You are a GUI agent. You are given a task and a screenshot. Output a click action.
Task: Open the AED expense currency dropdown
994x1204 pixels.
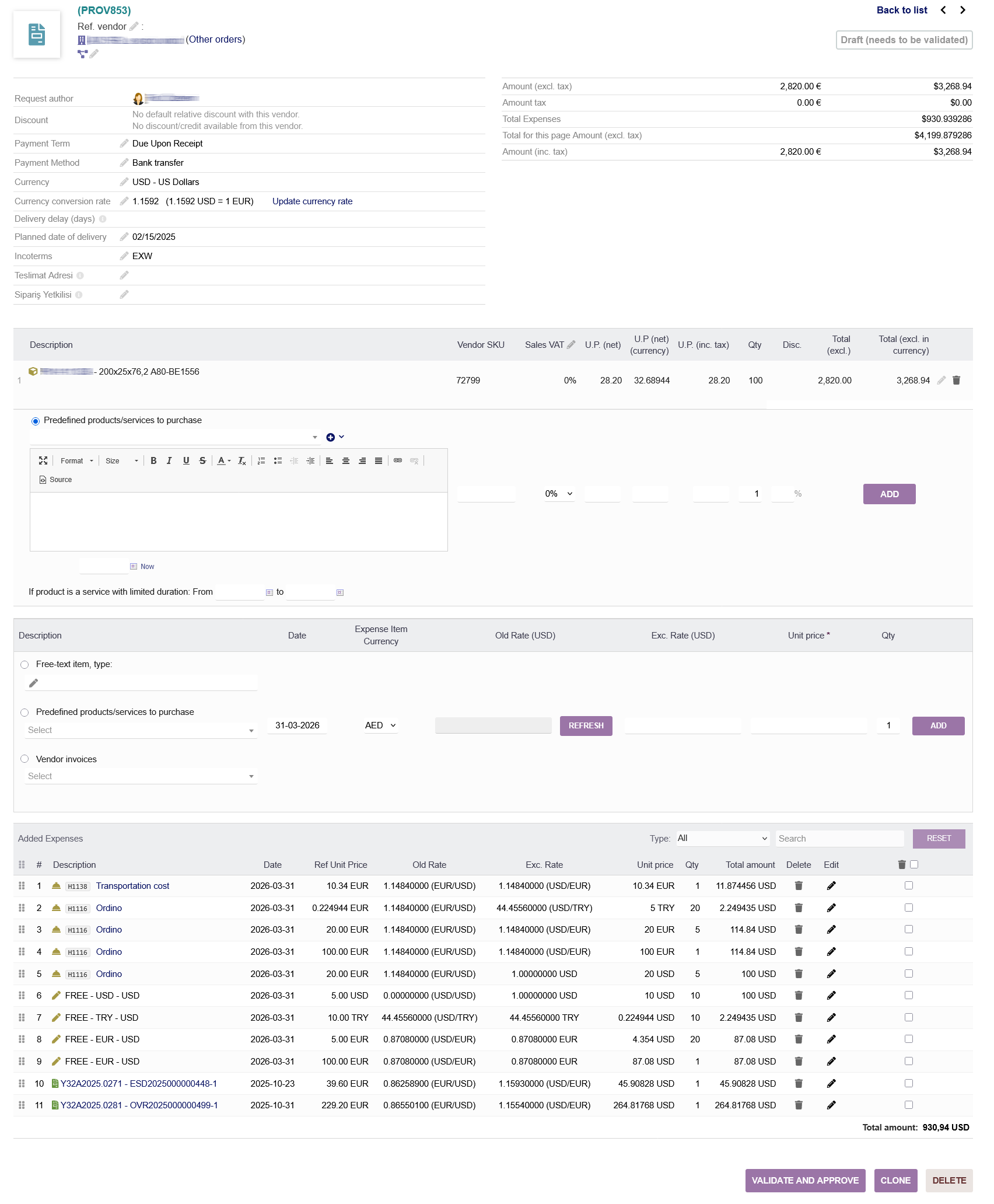click(380, 725)
